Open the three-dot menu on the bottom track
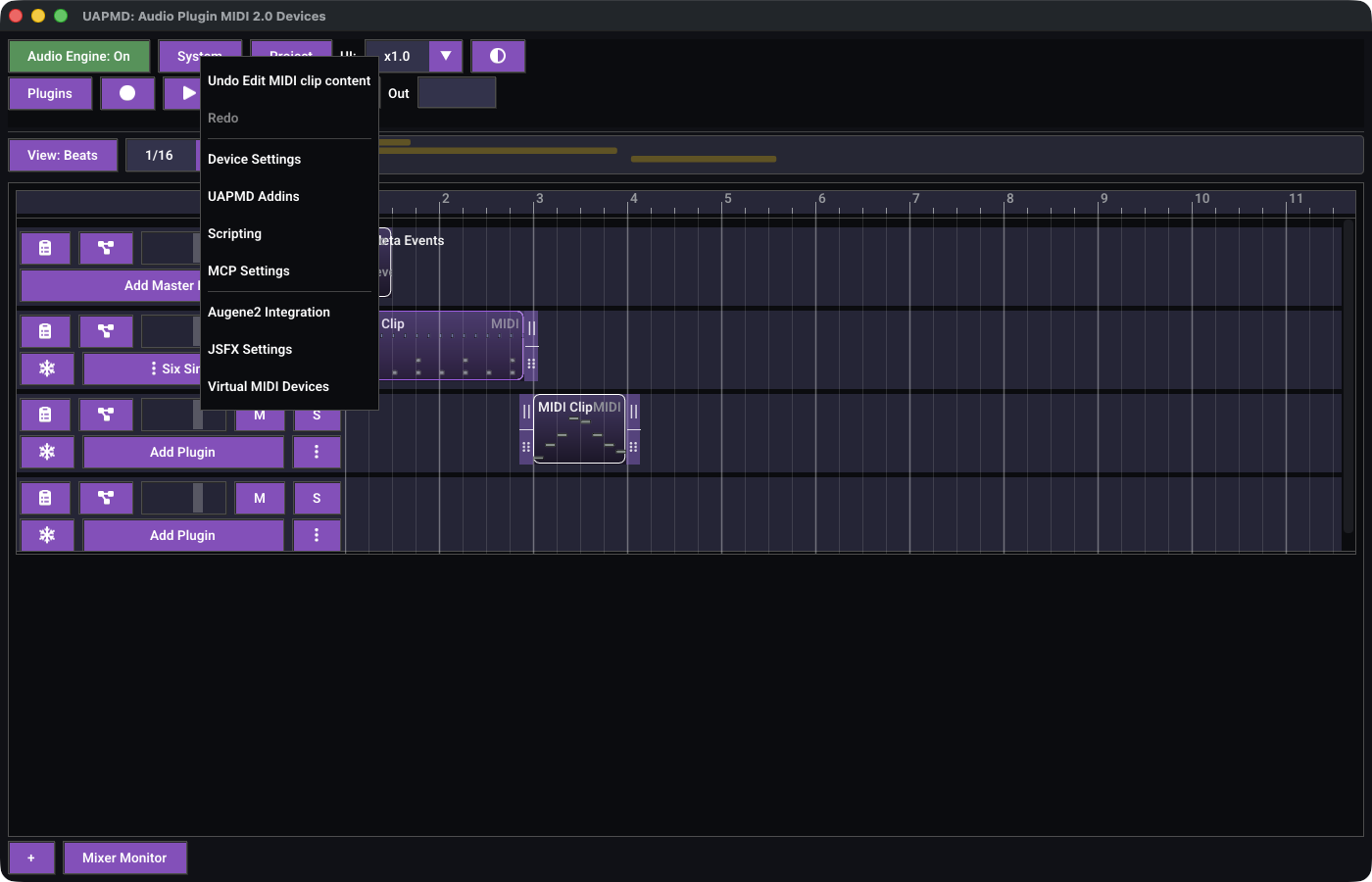Screen dimensions: 1372x882 pos(317,535)
